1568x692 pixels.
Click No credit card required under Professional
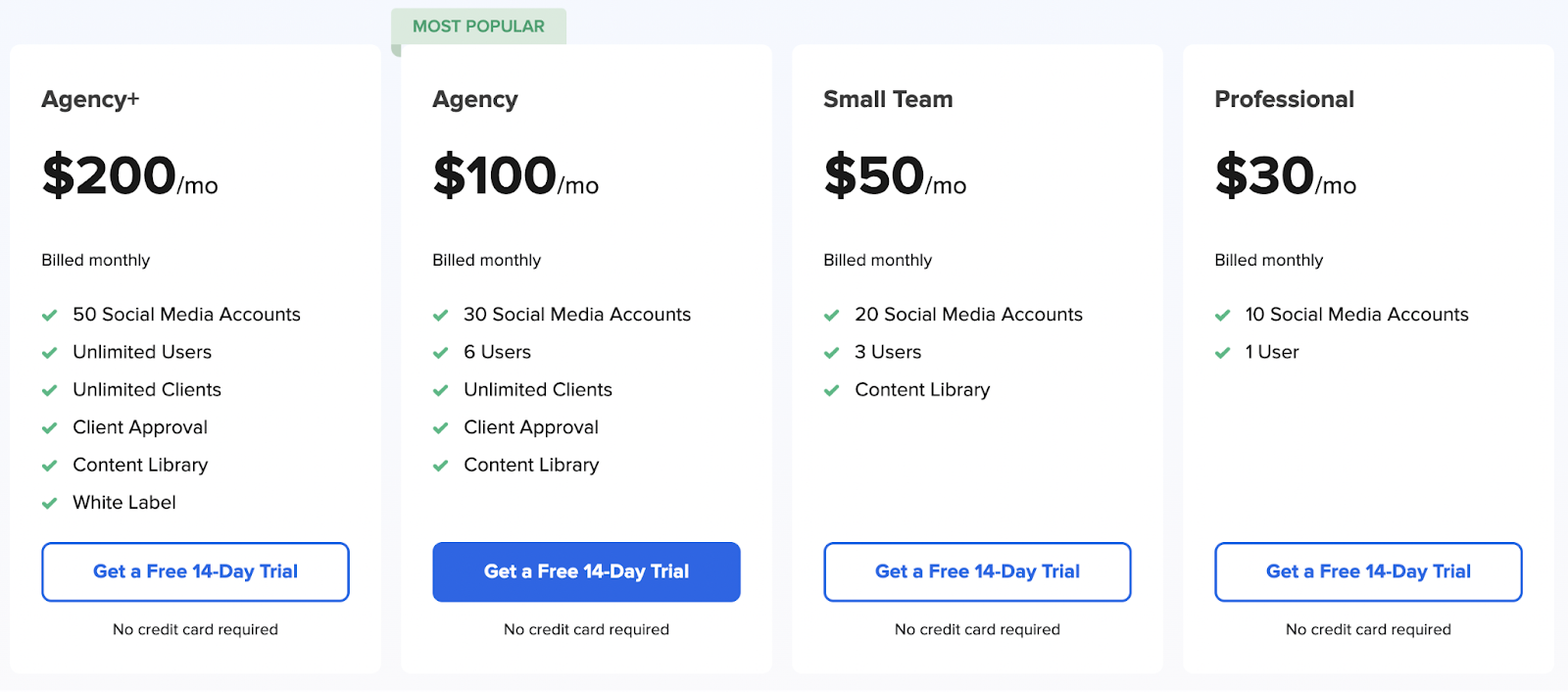(1368, 629)
